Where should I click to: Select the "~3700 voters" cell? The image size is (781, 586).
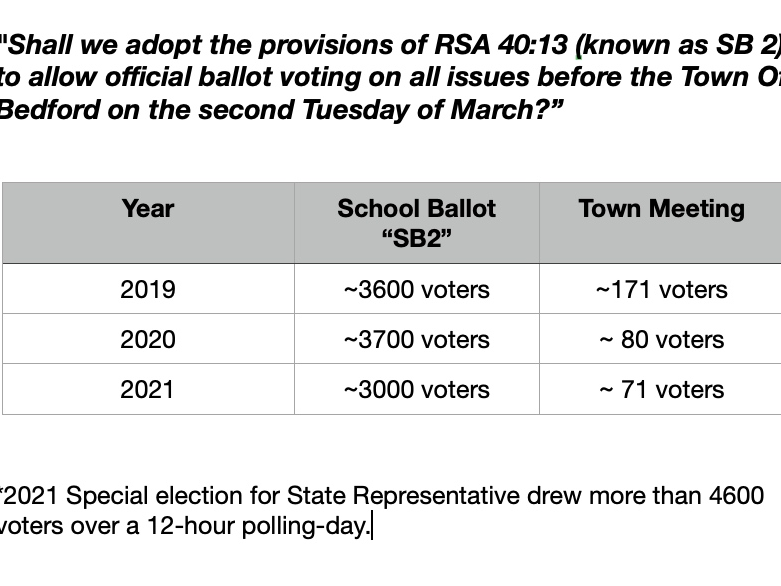pyautogui.click(x=416, y=340)
